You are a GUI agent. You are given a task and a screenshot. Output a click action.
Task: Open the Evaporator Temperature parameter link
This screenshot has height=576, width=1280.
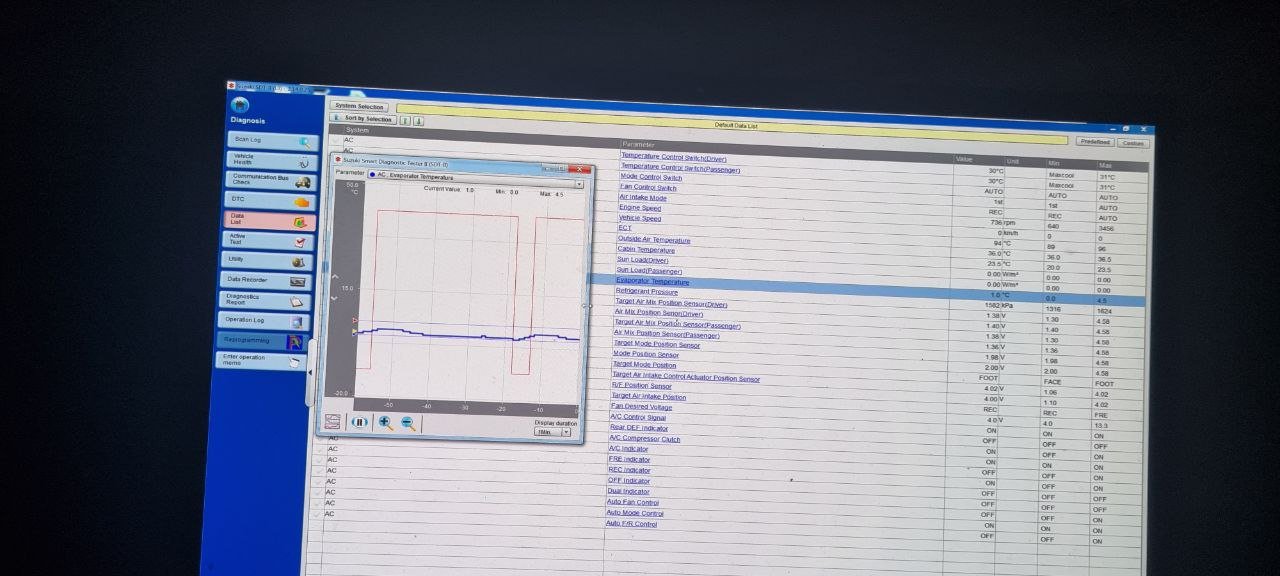(x=652, y=282)
